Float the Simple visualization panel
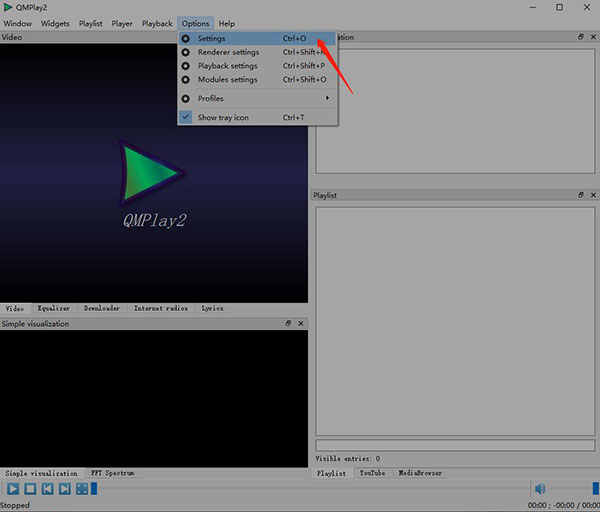Viewport: 600px width, 512px height. (288, 323)
